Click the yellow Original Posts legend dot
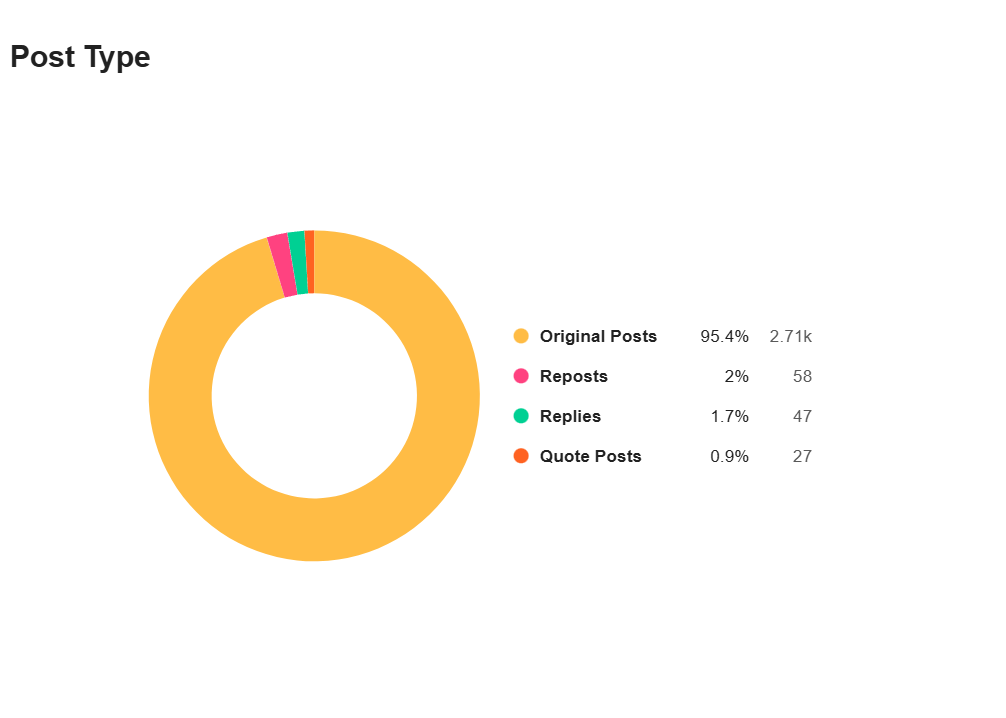The height and width of the screenshot is (718, 1006). [521, 336]
